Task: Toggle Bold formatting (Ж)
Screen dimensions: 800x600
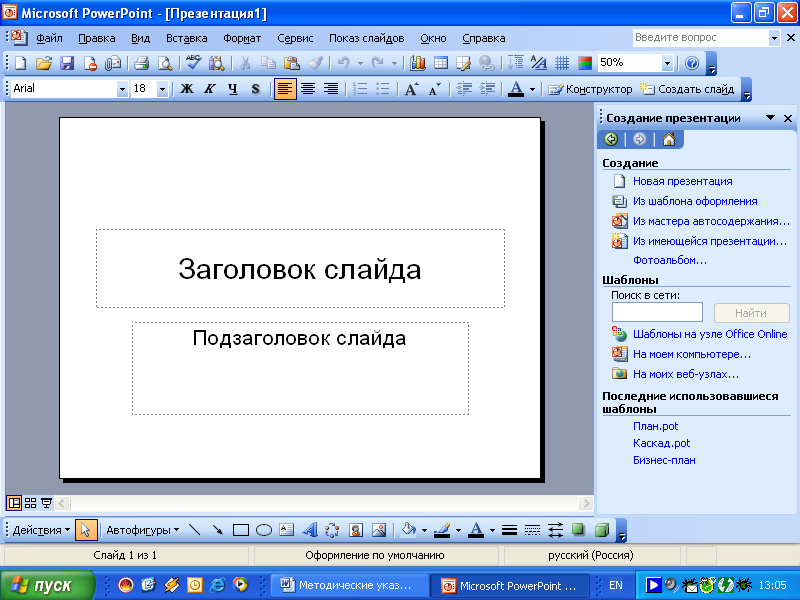Action: tap(187, 89)
